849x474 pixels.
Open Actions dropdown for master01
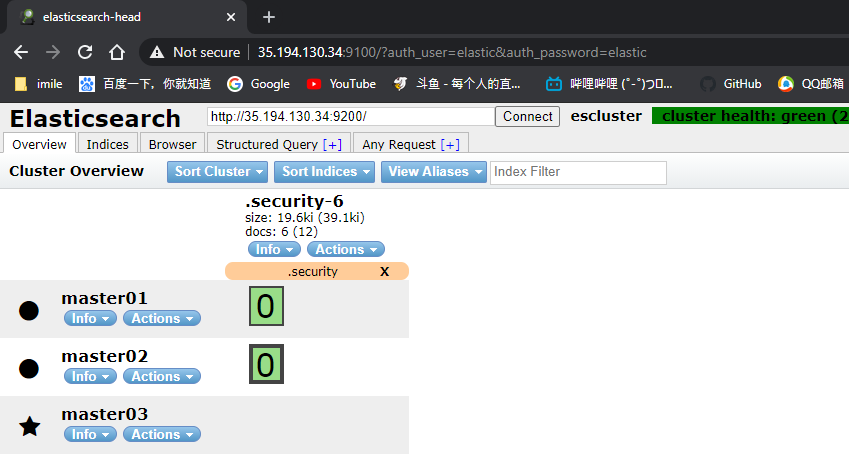(x=162, y=318)
